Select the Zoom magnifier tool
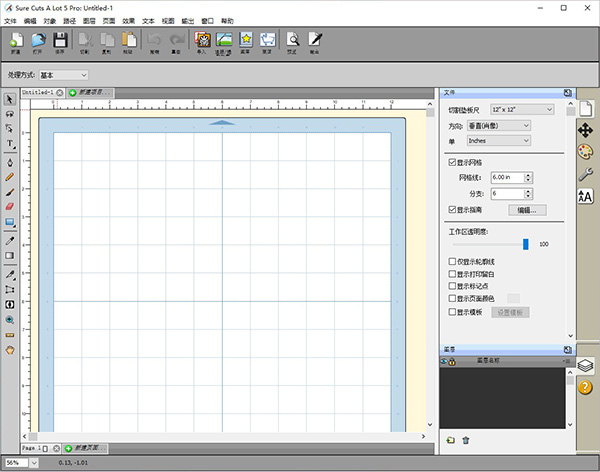The height and width of the screenshot is (472, 600). click(x=10, y=320)
